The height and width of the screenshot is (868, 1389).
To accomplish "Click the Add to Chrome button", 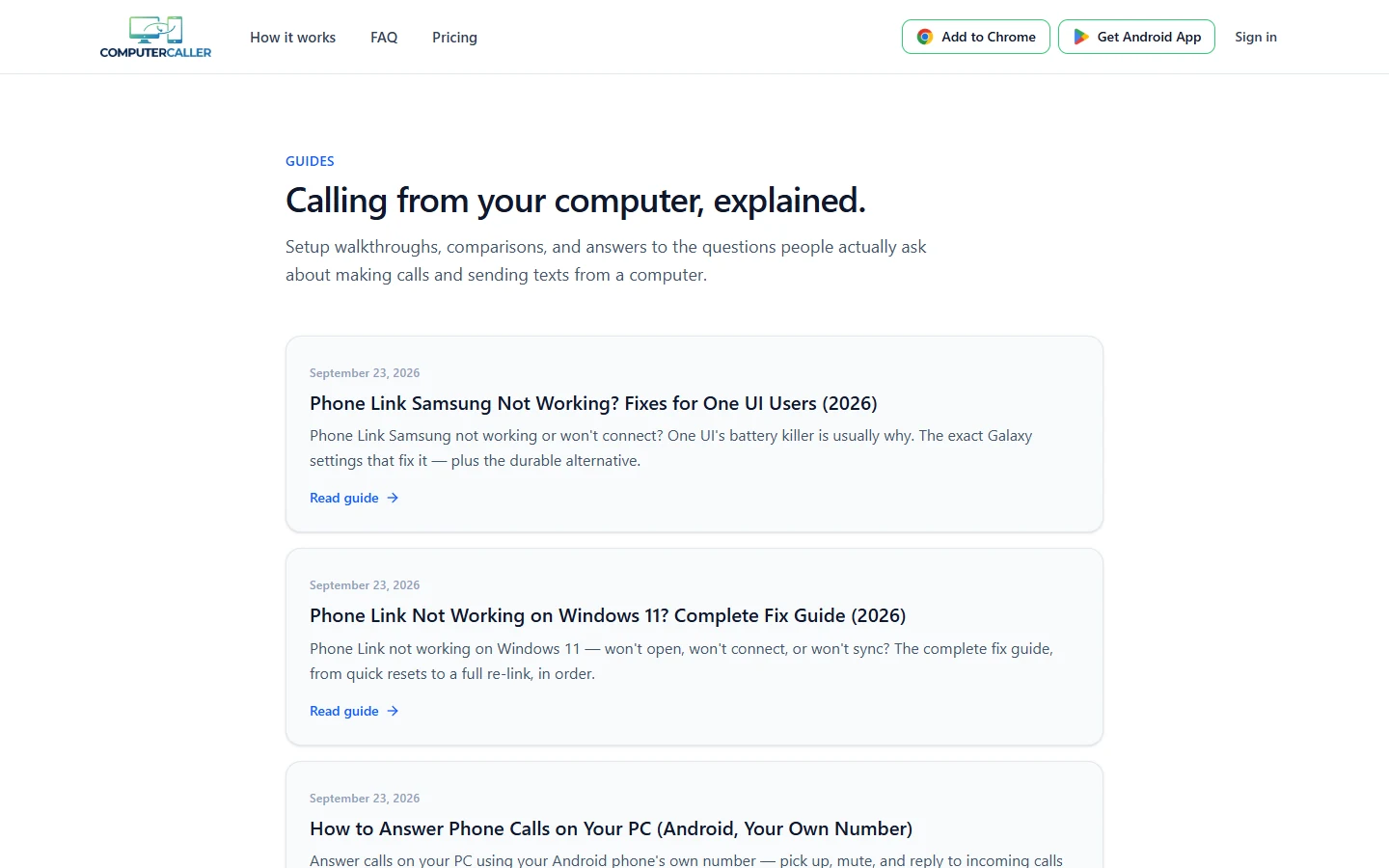I will pyautogui.click(x=975, y=37).
